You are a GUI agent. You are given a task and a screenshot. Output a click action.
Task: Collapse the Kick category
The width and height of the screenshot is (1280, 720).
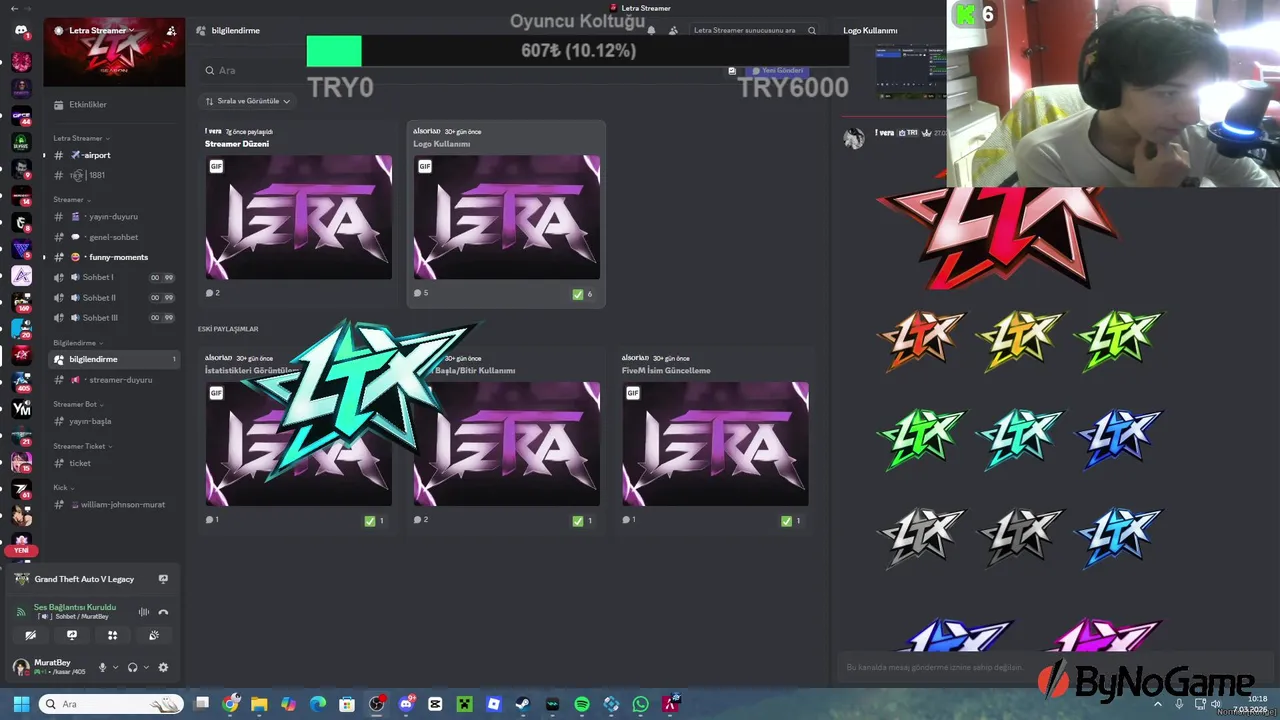point(63,488)
